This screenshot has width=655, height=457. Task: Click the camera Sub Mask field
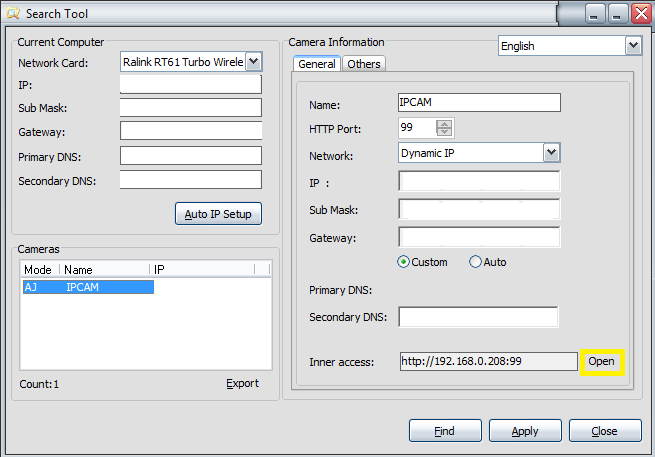[479, 209]
